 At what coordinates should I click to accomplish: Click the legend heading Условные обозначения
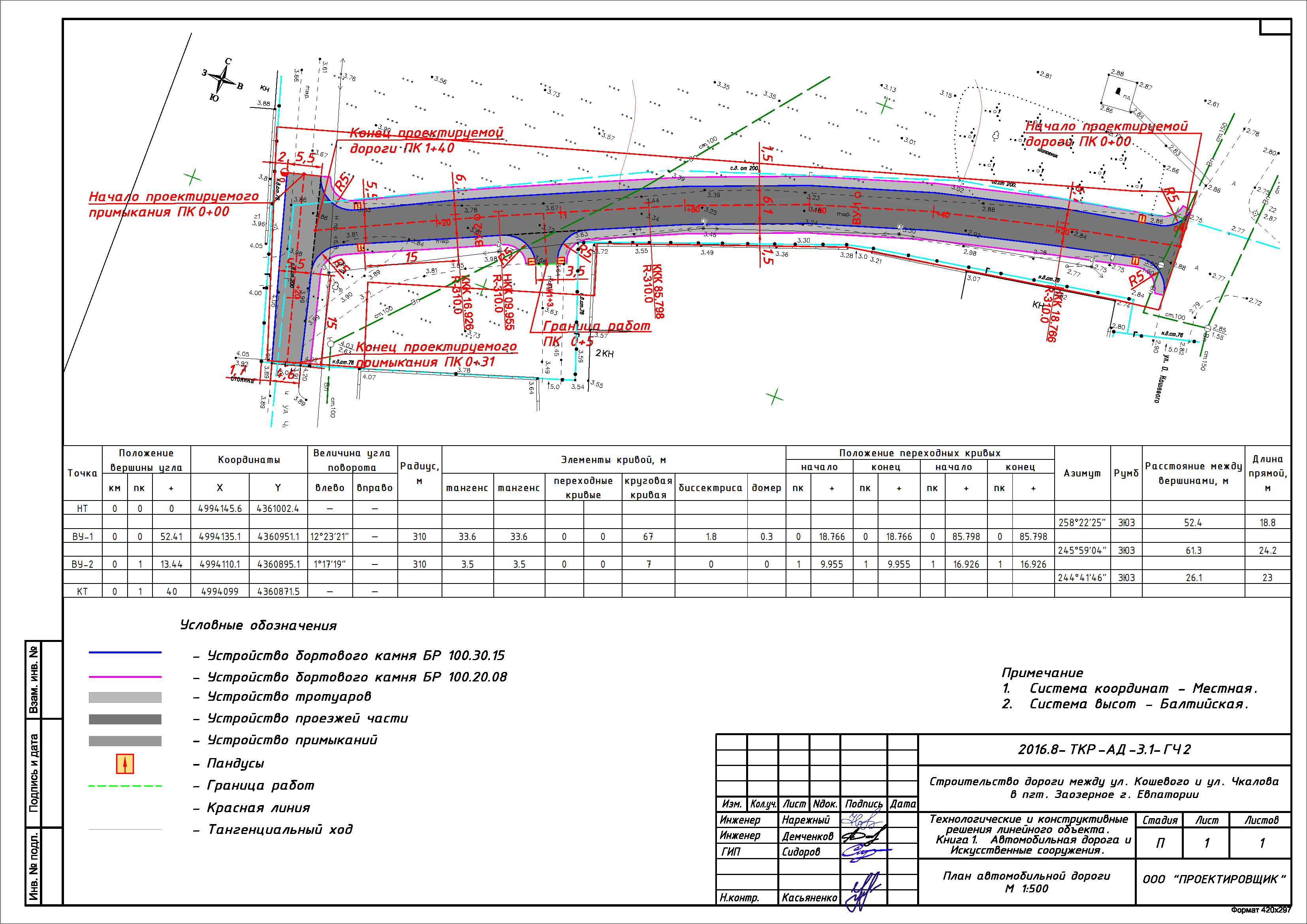pyautogui.click(x=258, y=625)
